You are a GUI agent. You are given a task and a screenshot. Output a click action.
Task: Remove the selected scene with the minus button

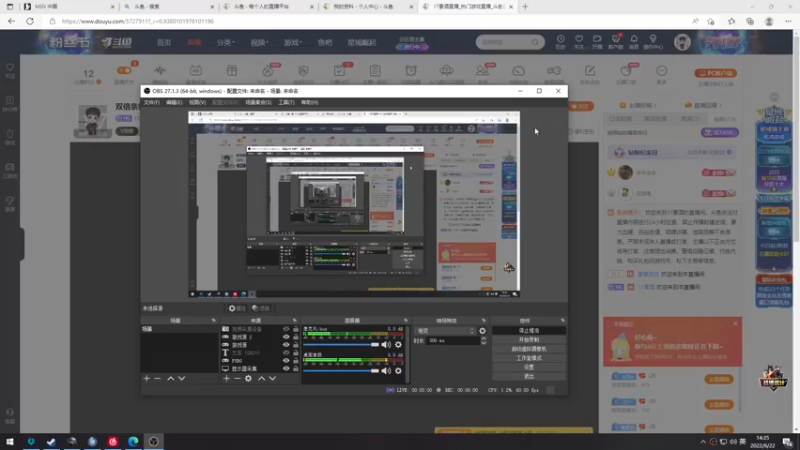[158, 379]
